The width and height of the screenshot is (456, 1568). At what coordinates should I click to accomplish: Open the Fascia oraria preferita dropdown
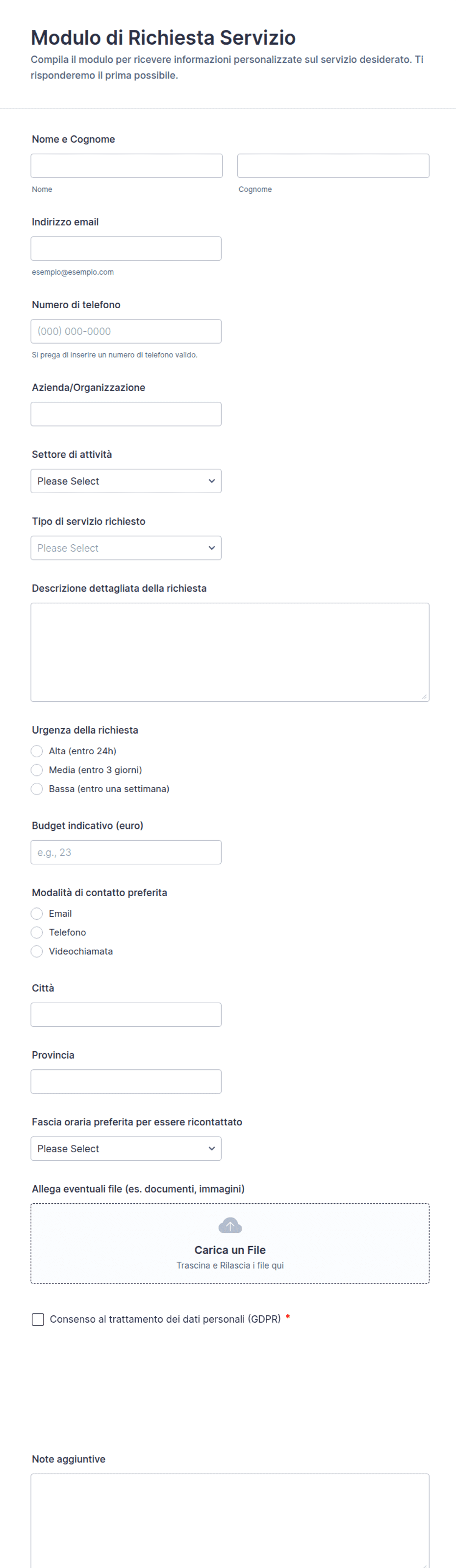click(x=126, y=1148)
